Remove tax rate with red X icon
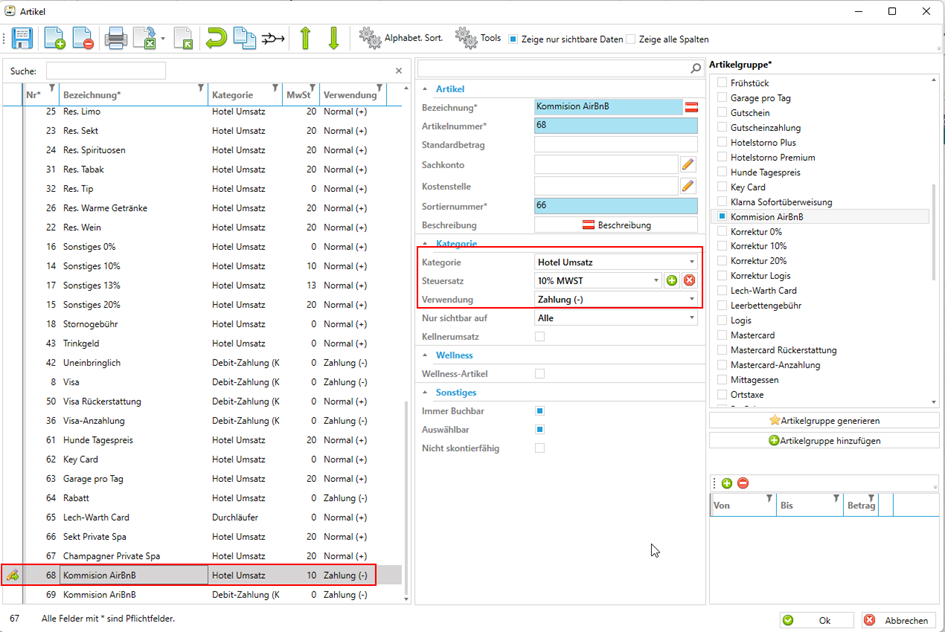The height and width of the screenshot is (632, 945). point(689,281)
